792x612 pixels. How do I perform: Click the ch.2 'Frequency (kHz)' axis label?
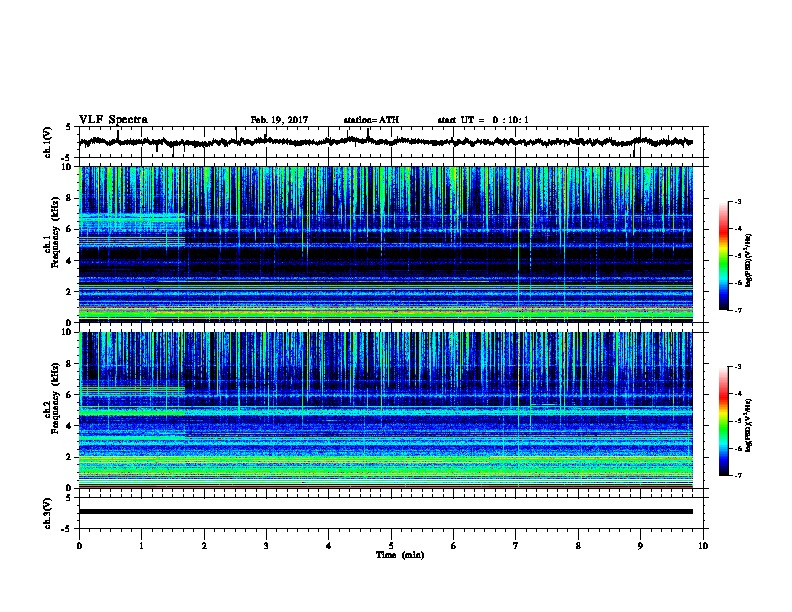tap(56, 398)
